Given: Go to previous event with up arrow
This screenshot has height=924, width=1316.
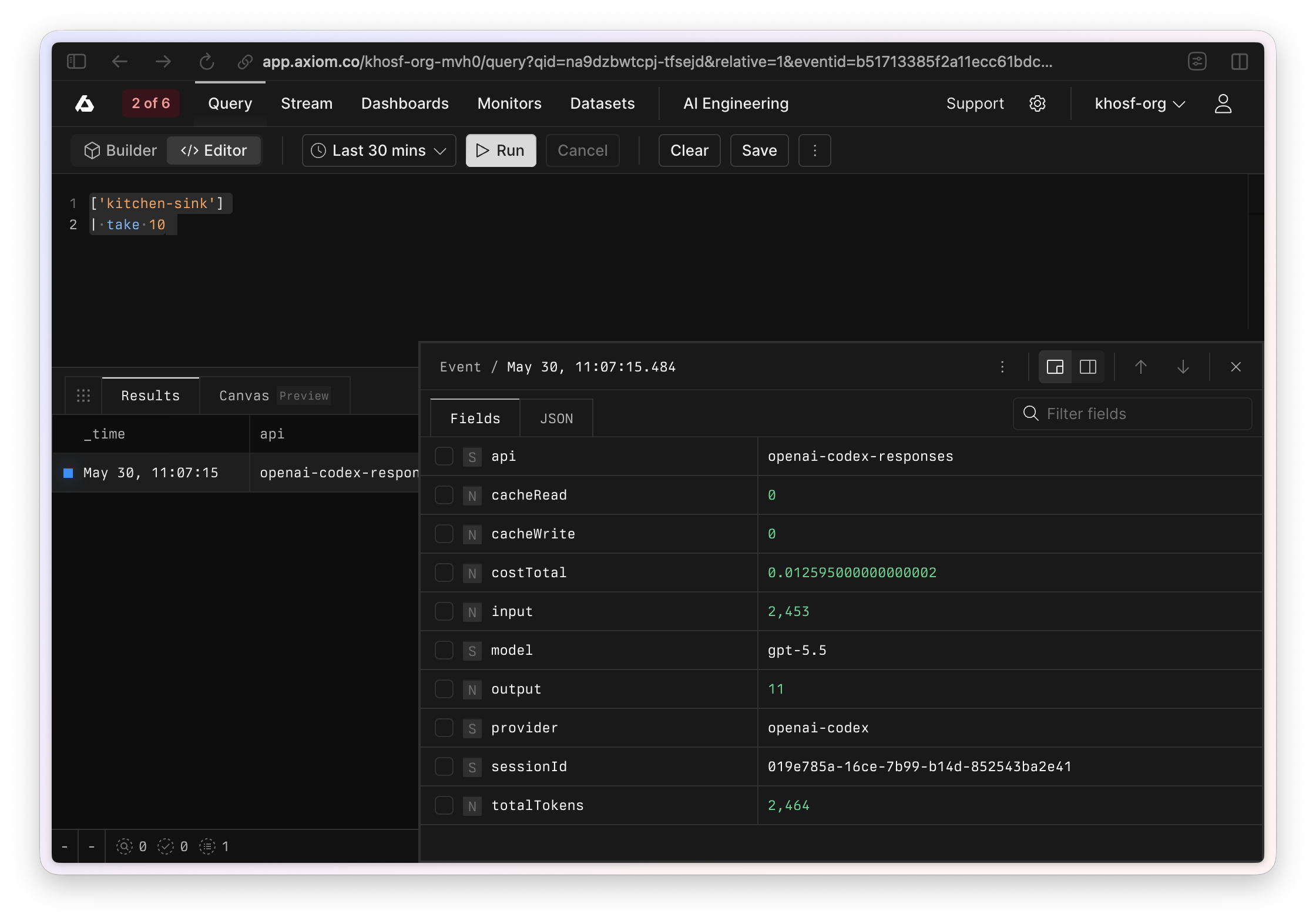Looking at the screenshot, I should pyautogui.click(x=1141, y=367).
